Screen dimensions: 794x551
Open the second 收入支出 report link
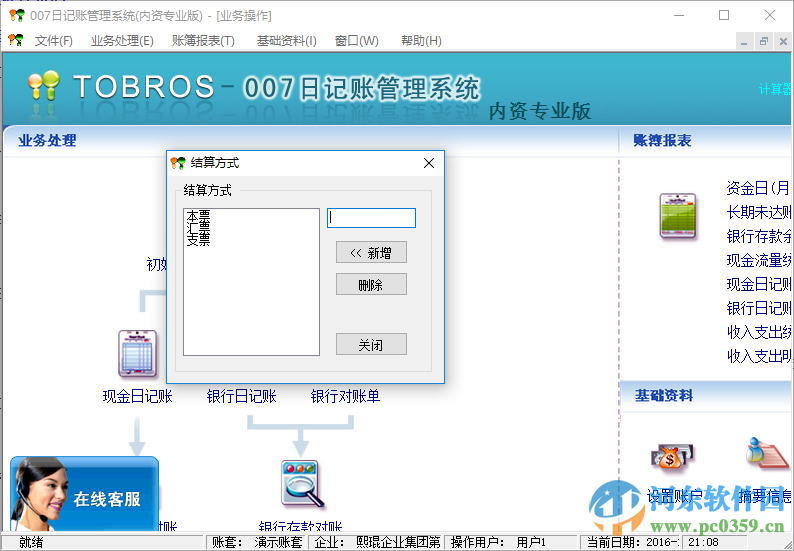click(759, 356)
